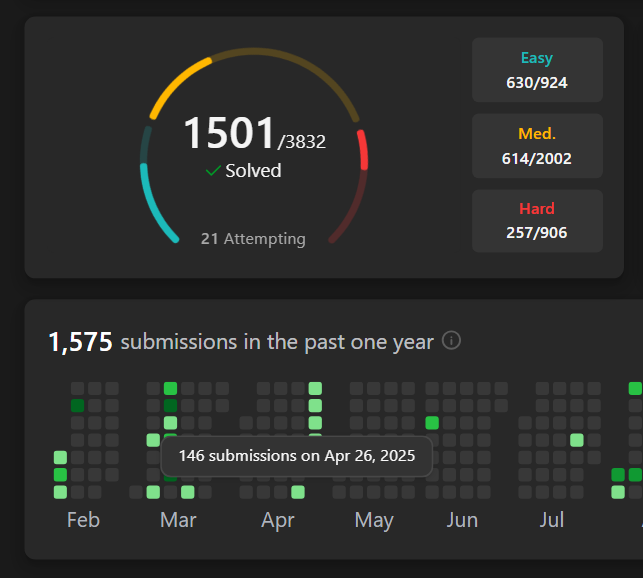
Task: Click the '146 submissions on Apr 26, 2025' tooltip
Action: pyautogui.click(x=297, y=456)
